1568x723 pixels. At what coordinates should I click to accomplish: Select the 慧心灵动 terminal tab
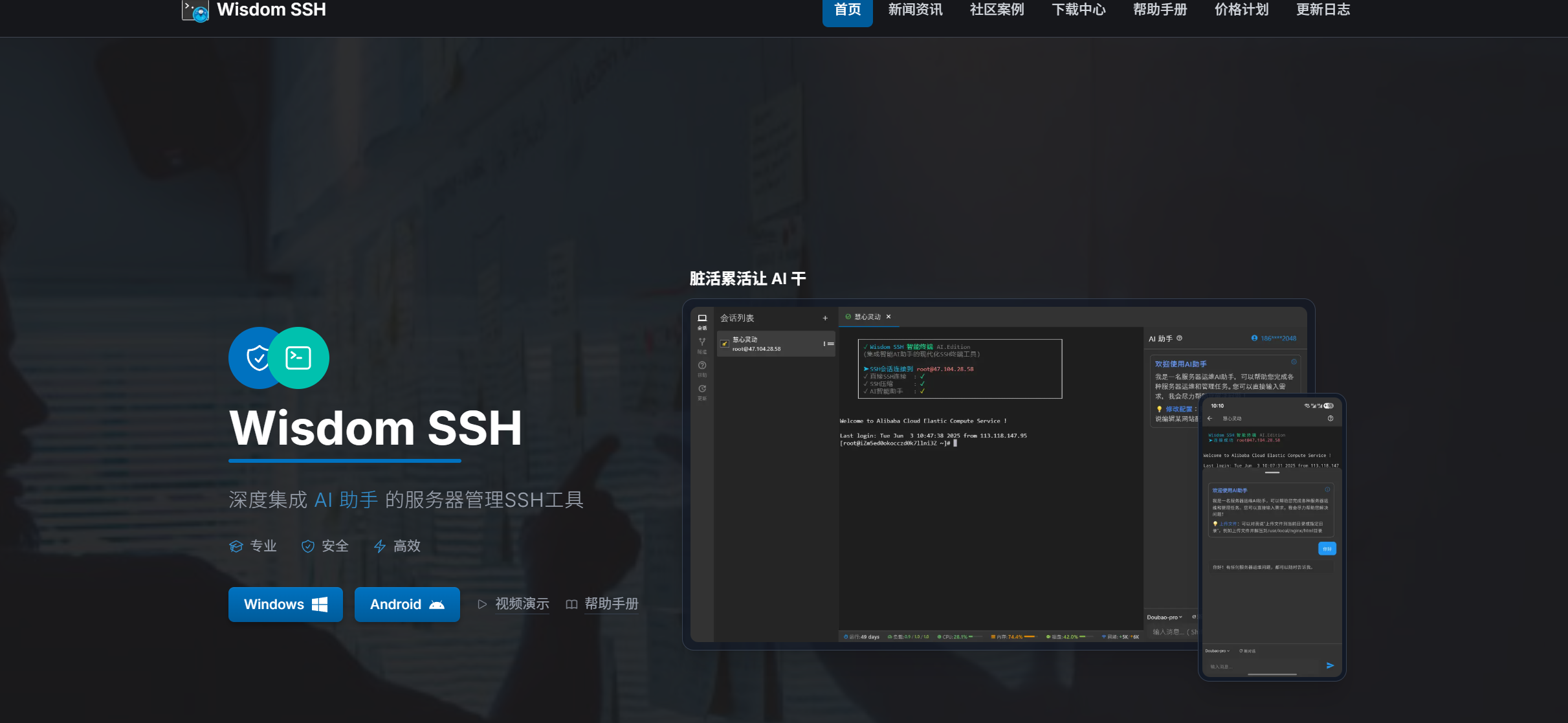coord(867,317)
